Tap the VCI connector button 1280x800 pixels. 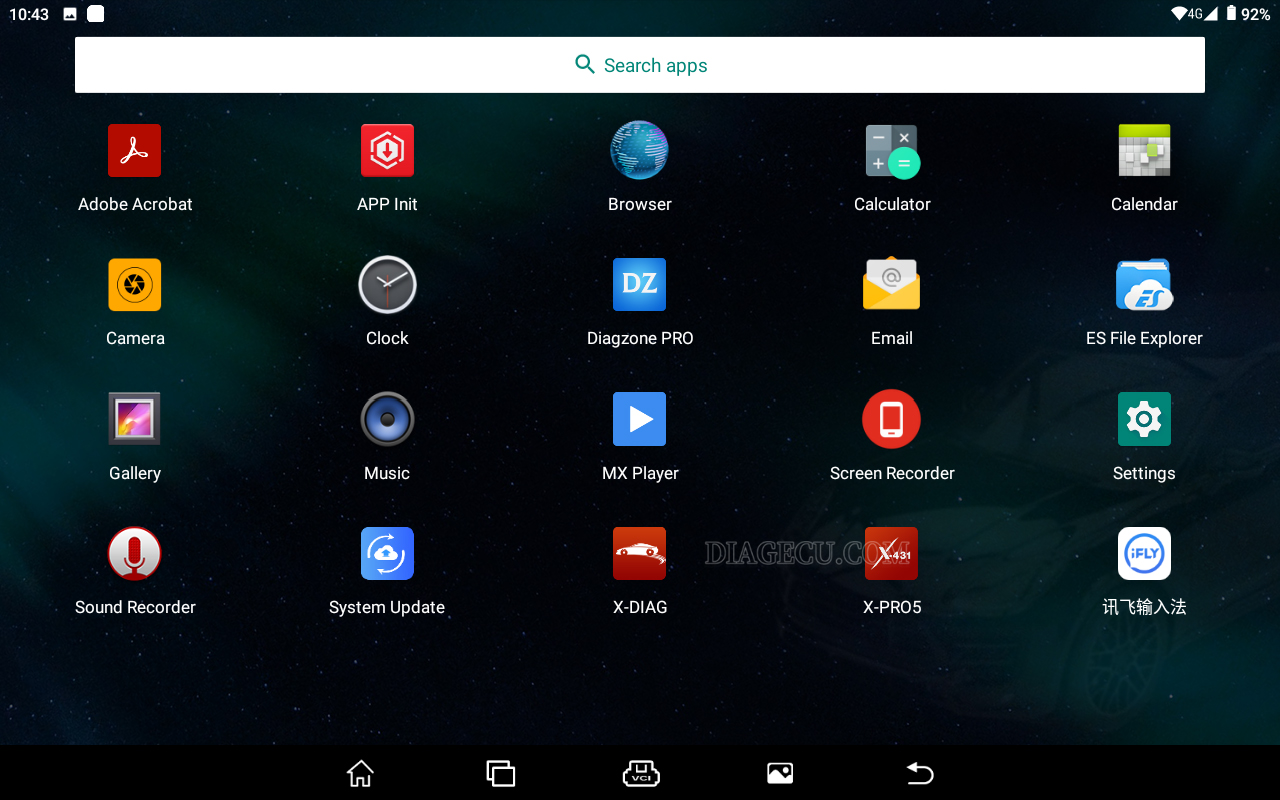tap(640, 773)
